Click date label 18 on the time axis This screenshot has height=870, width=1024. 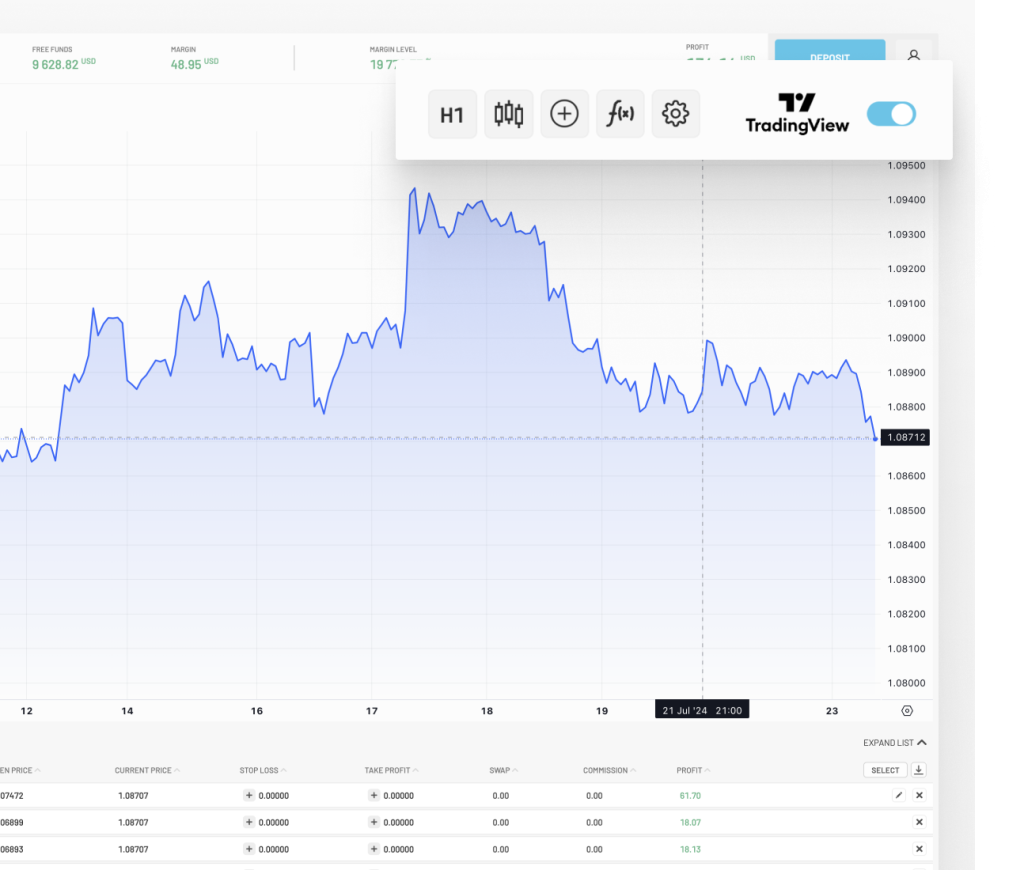(487, 711)
